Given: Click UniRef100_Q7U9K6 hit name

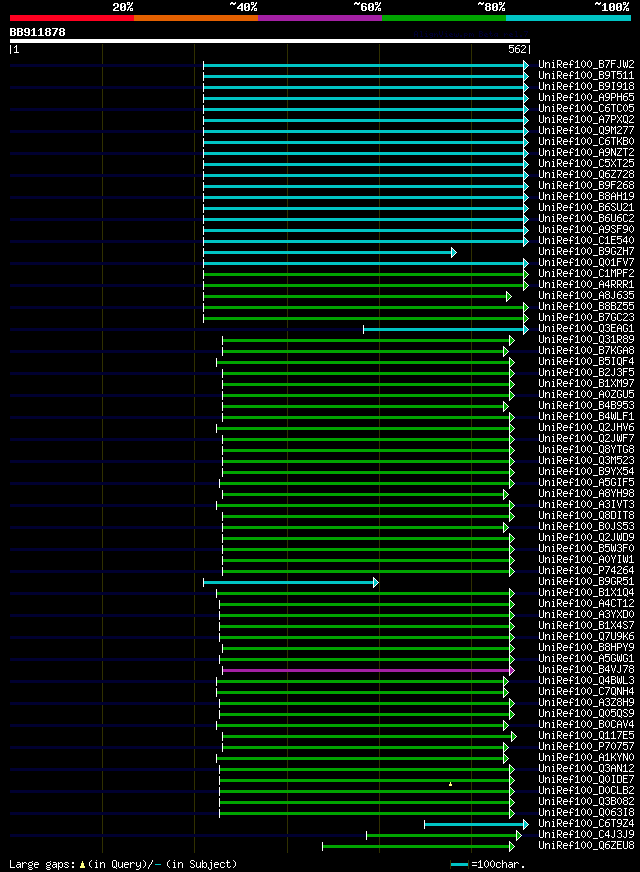Looking at the screenshot, I should coord(586,636).
